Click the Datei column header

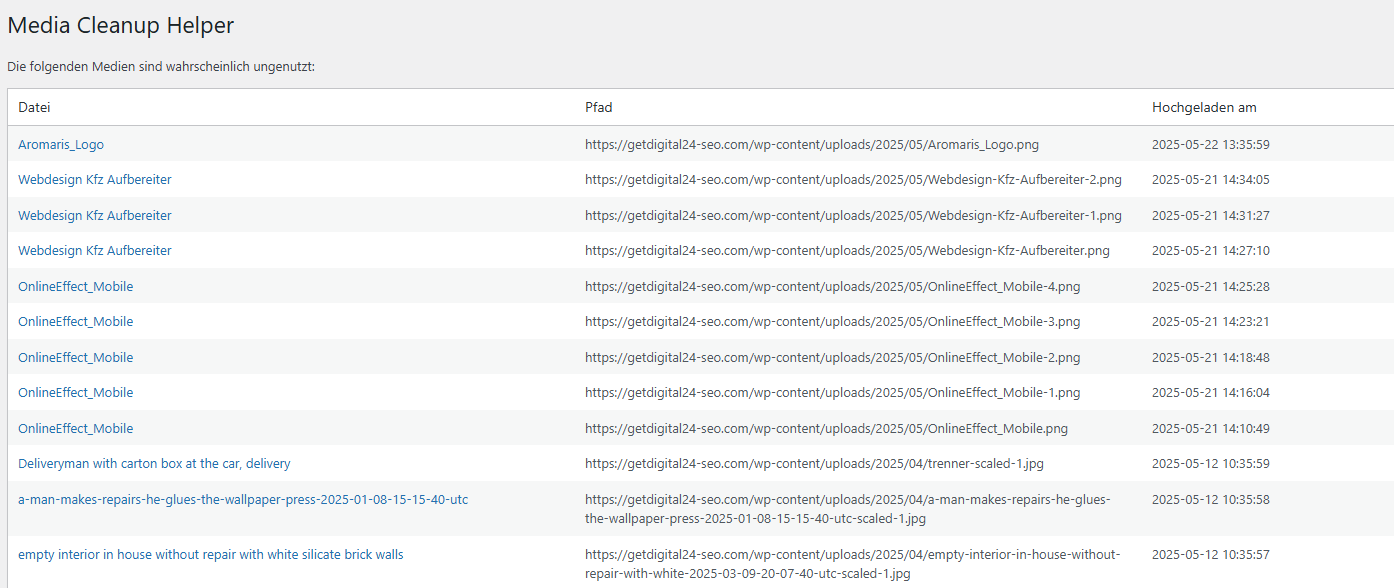[x=34, y=107]
